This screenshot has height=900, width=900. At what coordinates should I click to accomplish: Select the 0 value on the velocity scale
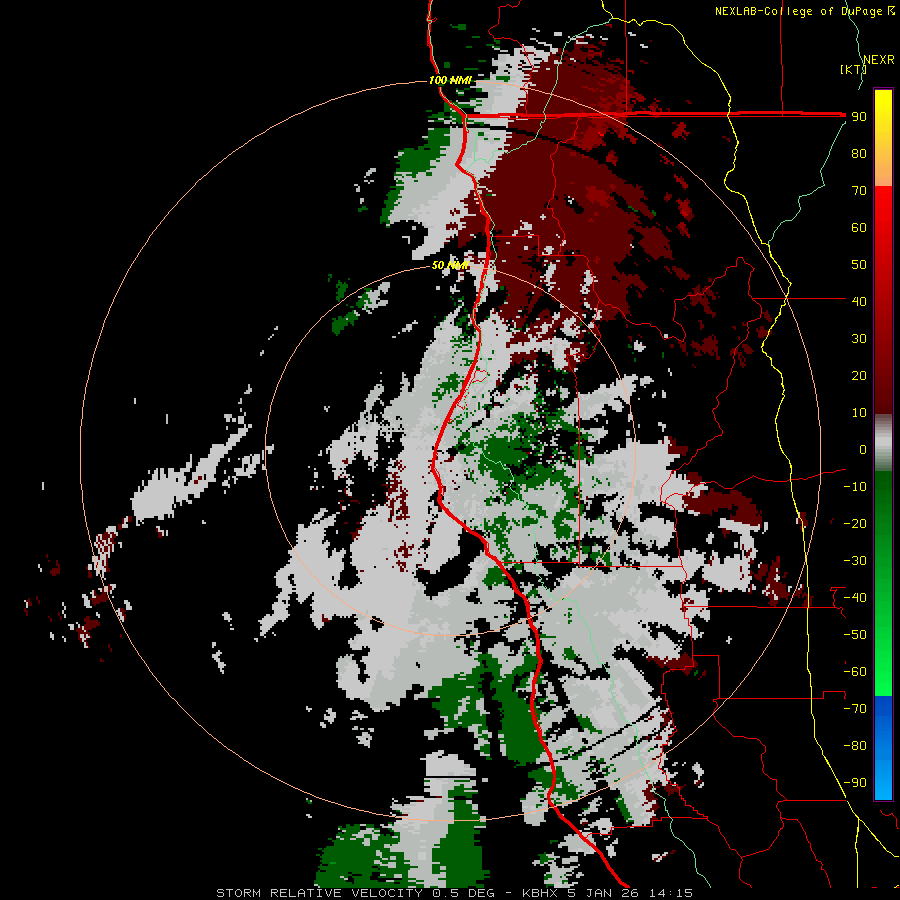point(863,449)
